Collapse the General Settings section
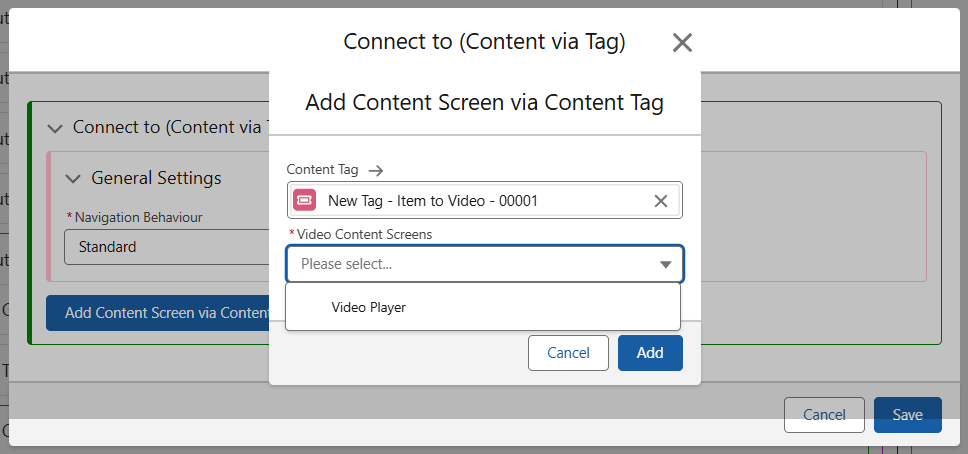968x454 pixels. 73,178
